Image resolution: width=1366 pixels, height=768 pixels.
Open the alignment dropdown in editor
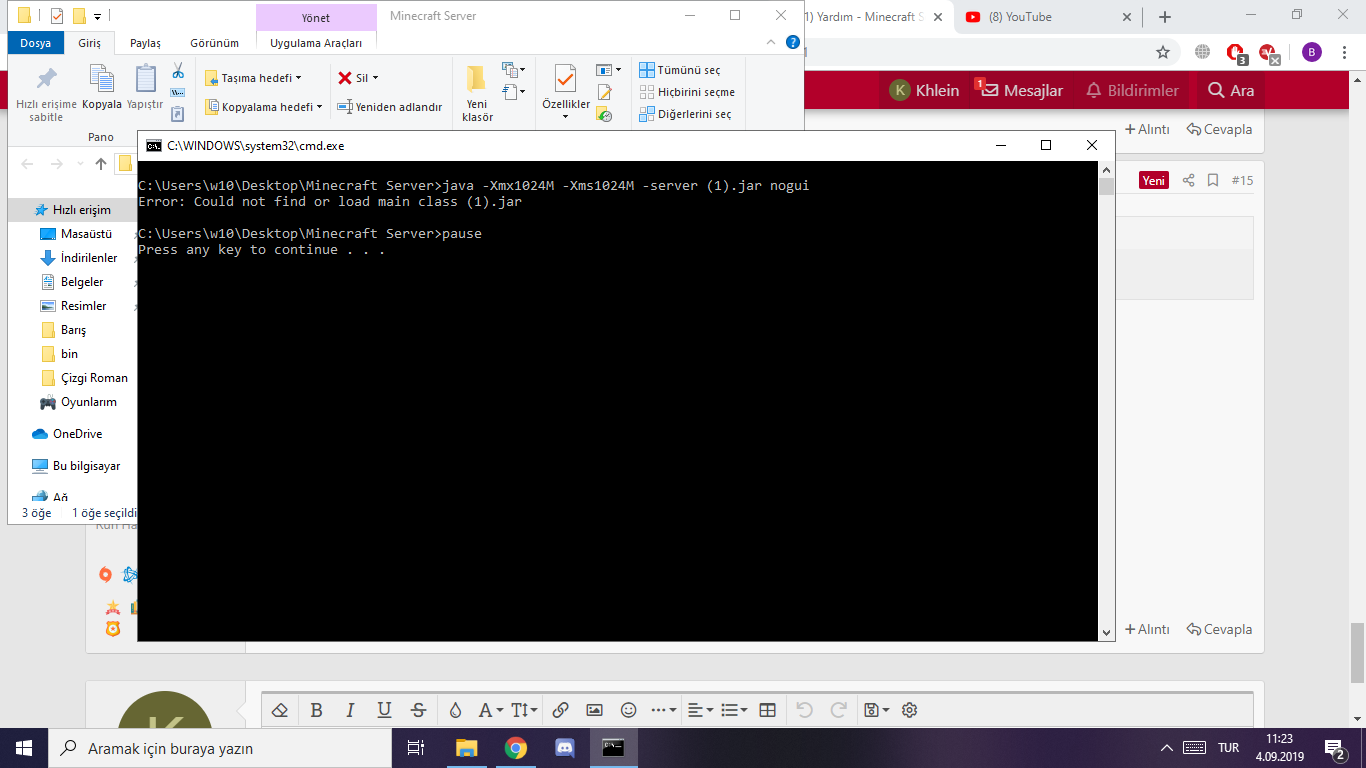[x=702, y=710]
